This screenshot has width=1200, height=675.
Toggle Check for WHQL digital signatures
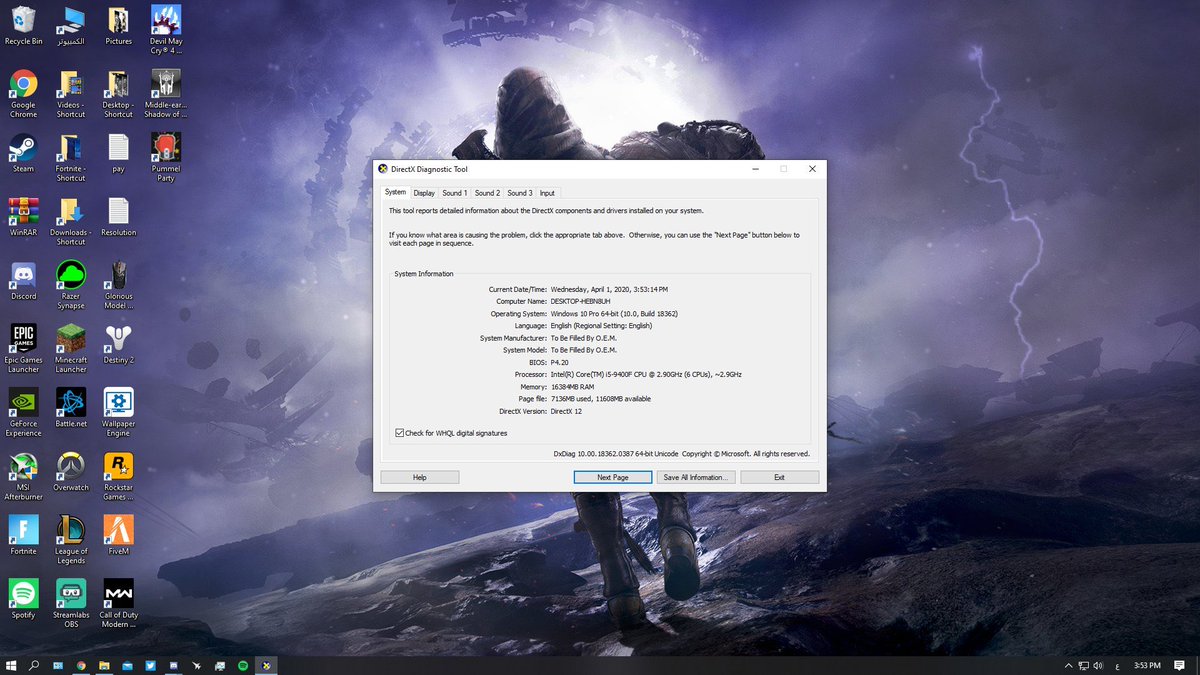400,433
